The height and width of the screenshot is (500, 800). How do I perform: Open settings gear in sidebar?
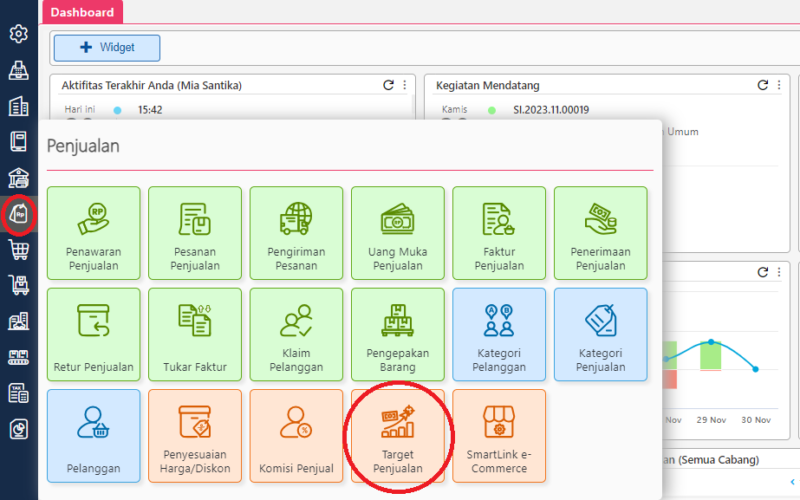18,34
